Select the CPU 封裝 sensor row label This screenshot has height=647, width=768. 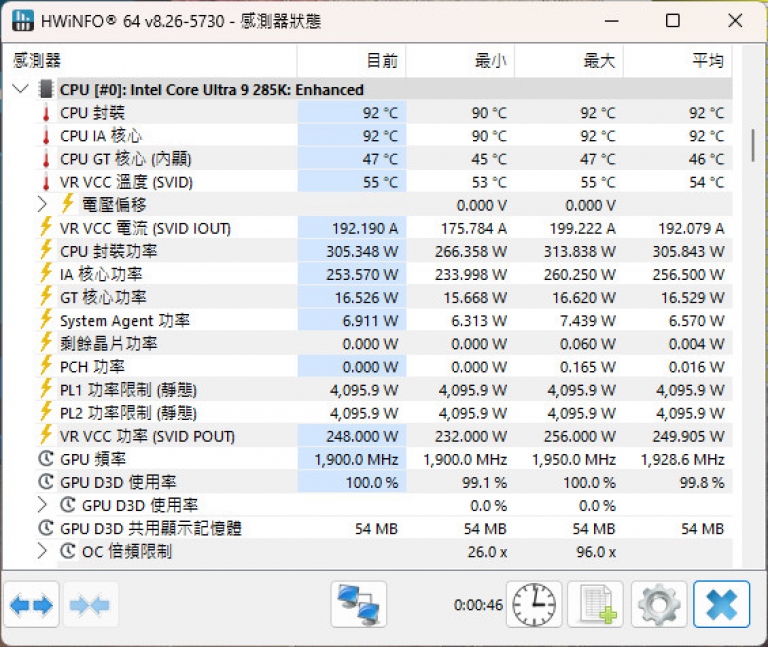[92, 113]
